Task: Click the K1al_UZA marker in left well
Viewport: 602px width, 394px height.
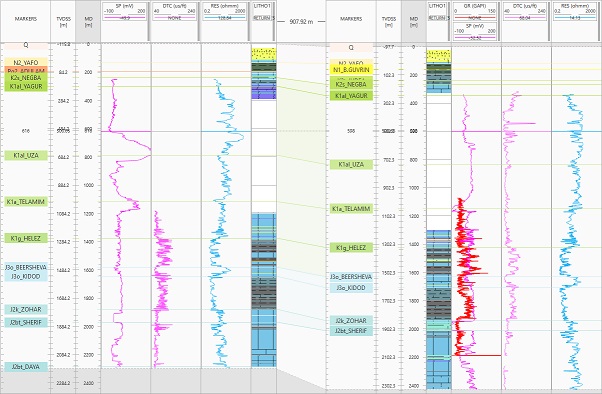Action: 26,156
